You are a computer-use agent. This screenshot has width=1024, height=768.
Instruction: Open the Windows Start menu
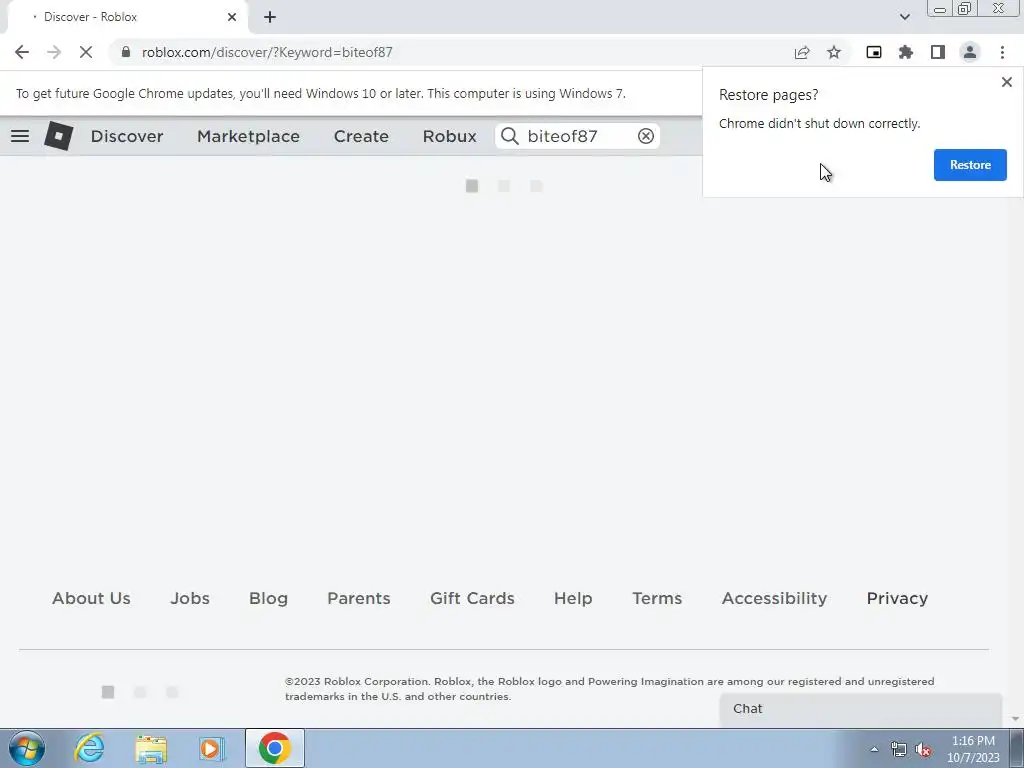pyautogui.click(x=27, y=748)
